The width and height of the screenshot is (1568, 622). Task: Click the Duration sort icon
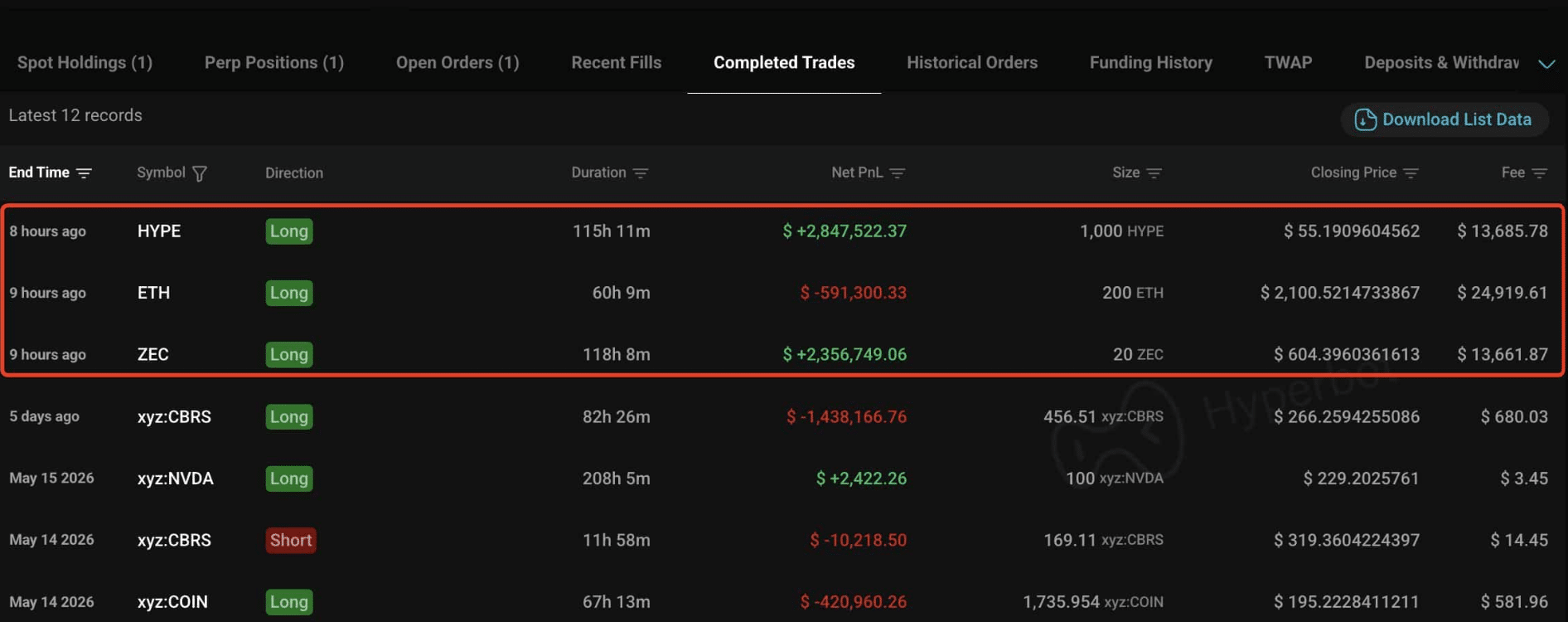click(641, 173)
